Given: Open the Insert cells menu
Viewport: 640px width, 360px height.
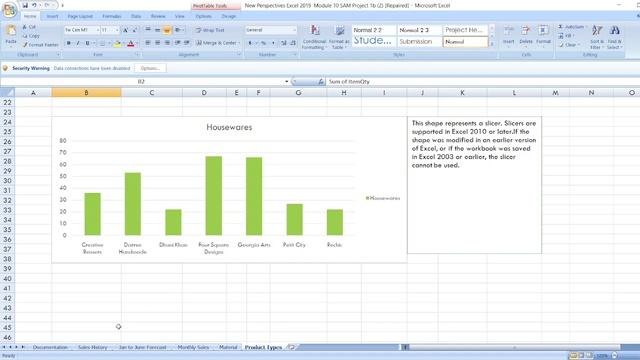Looking at the screenshot, I should (509, 36).
